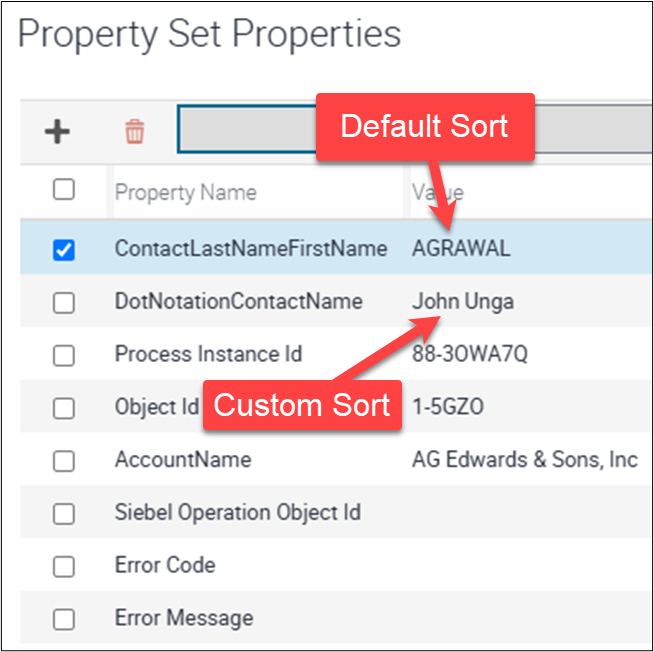Screen dimensions: 654x652
Task: Click the AG Edwards & Sons, Inc value
Action: 524,460
